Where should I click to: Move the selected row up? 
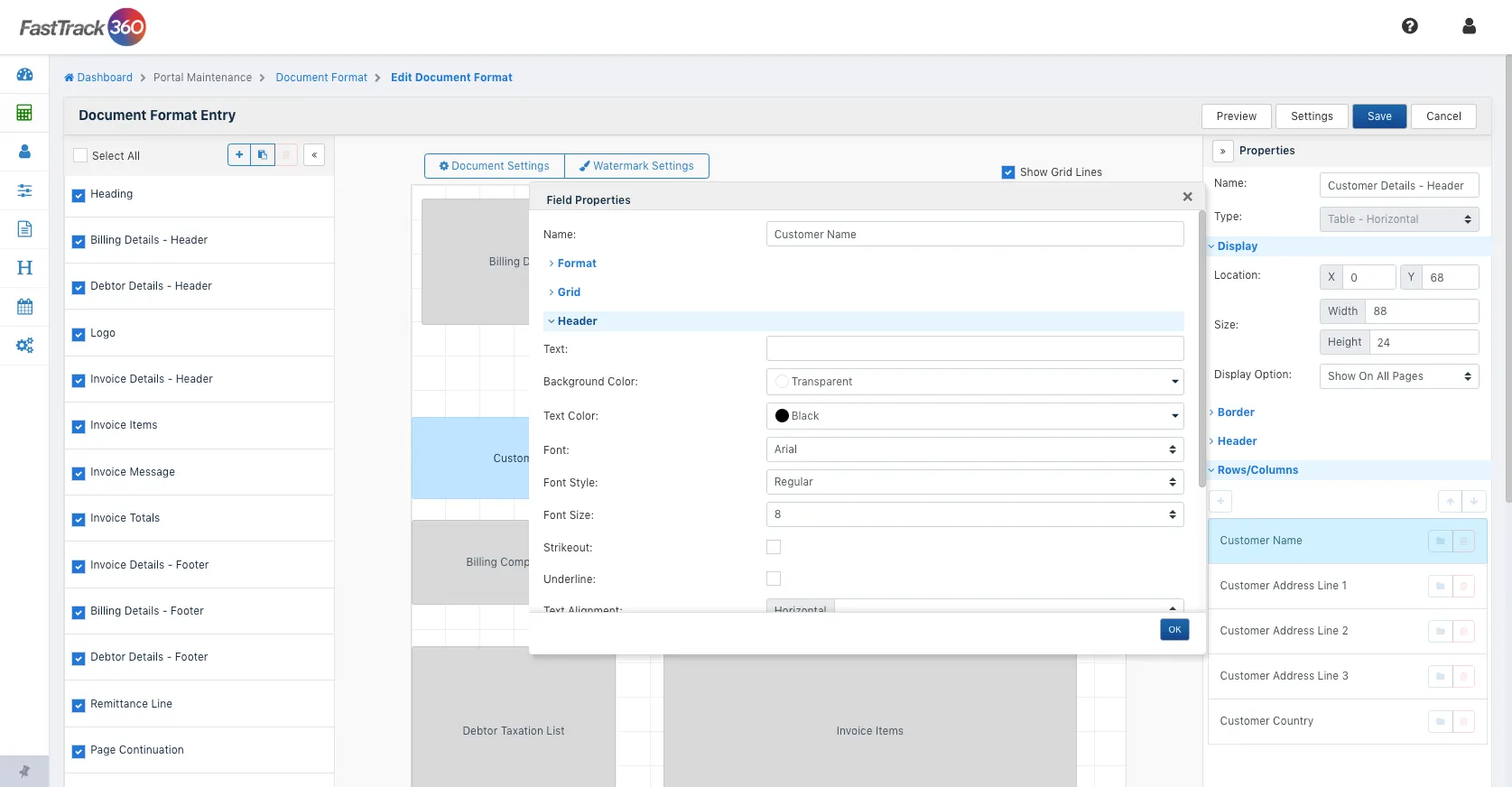click(1450, 501)
